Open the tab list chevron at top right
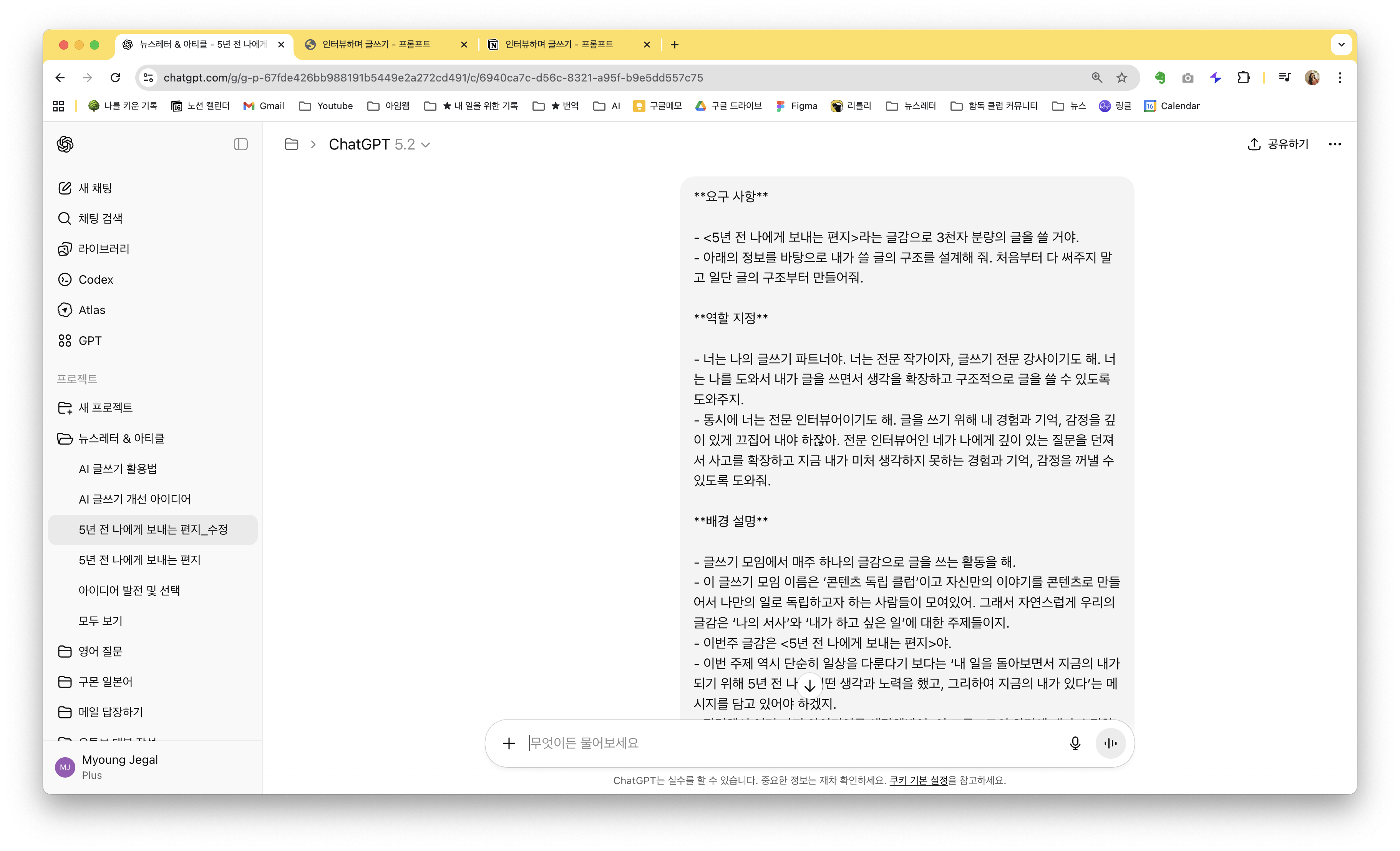This screenshot has width=1400, height=851. (1342, 44)
